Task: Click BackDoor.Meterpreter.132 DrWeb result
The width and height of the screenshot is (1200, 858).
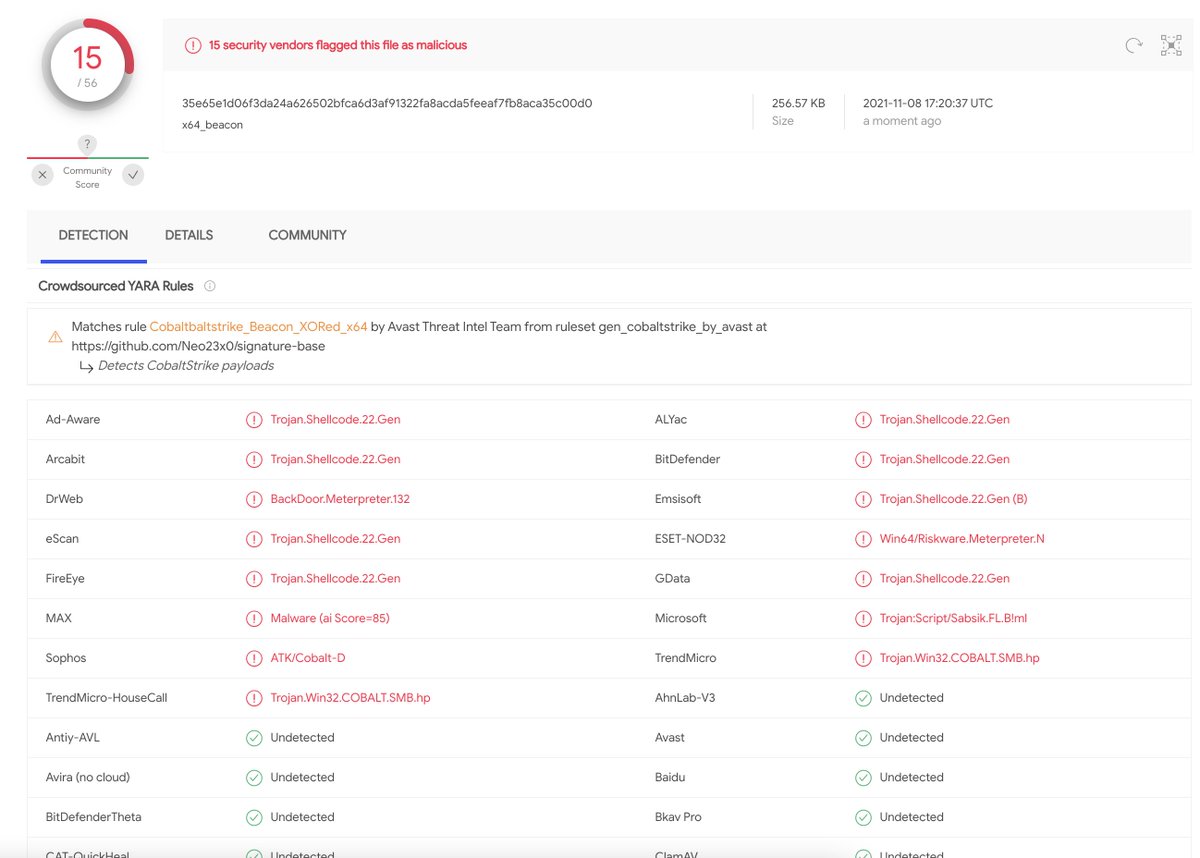Action: coord(340,499)
